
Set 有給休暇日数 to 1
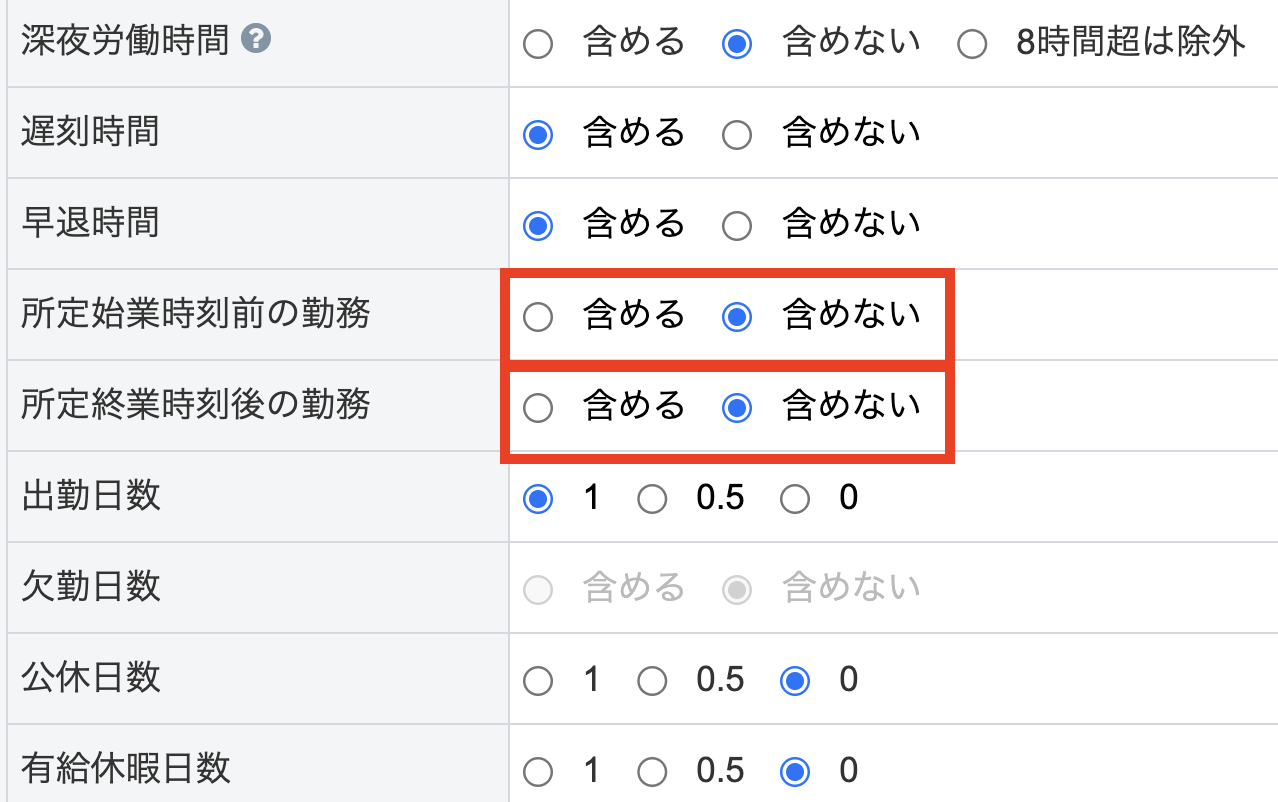[x=538, y=772]
